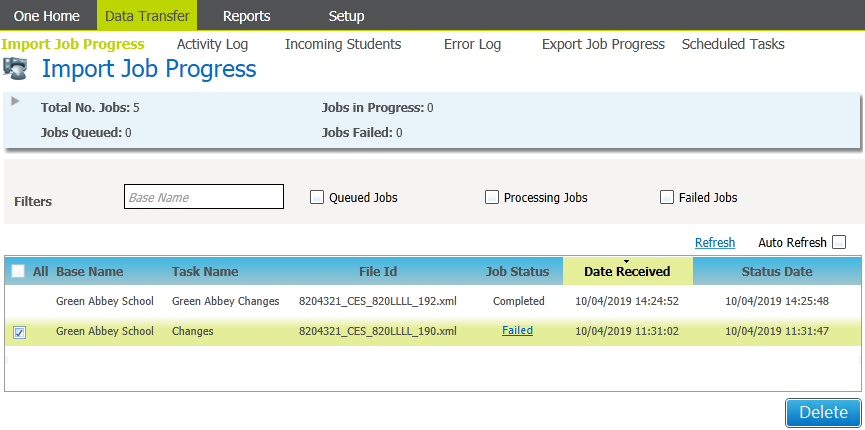
Task: Enable the Processing Jobs filter
Action: 492,197
